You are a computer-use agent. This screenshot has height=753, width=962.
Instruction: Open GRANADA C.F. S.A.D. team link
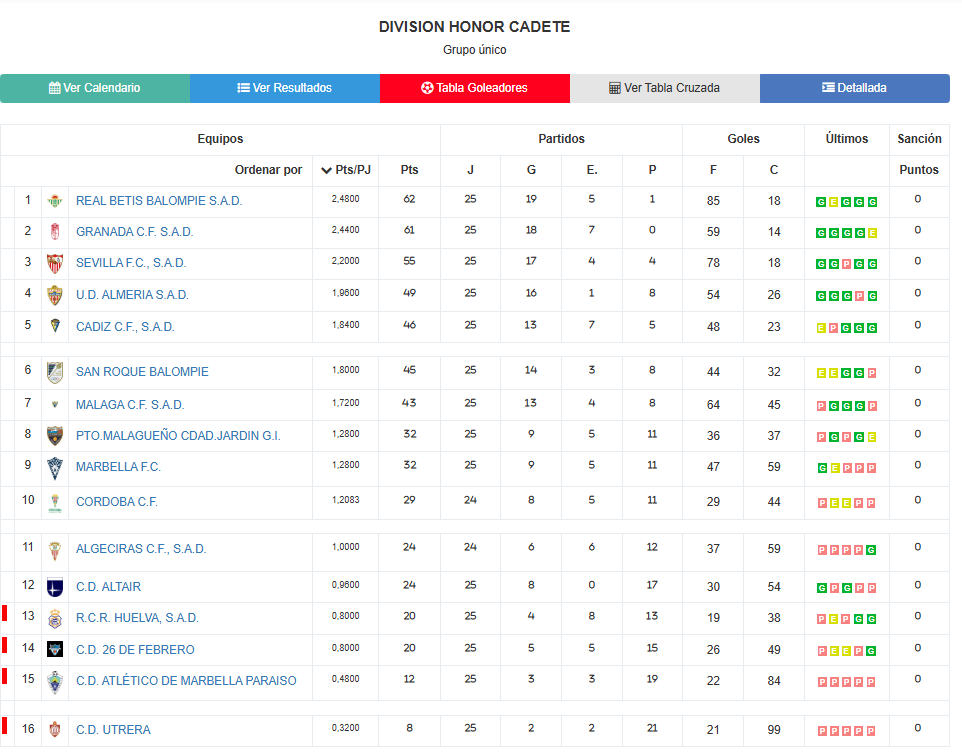point(134,232)
